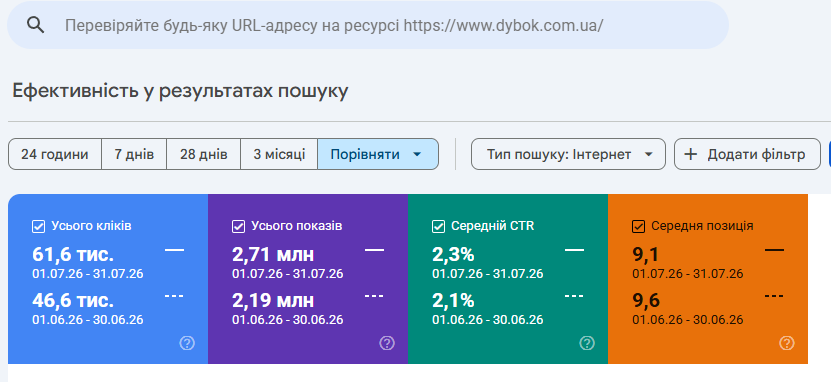Screen dimensions: 831x382
Task: Open help icon on Середній CTR card
Action: pyautogui.click(x=587, y=343)
